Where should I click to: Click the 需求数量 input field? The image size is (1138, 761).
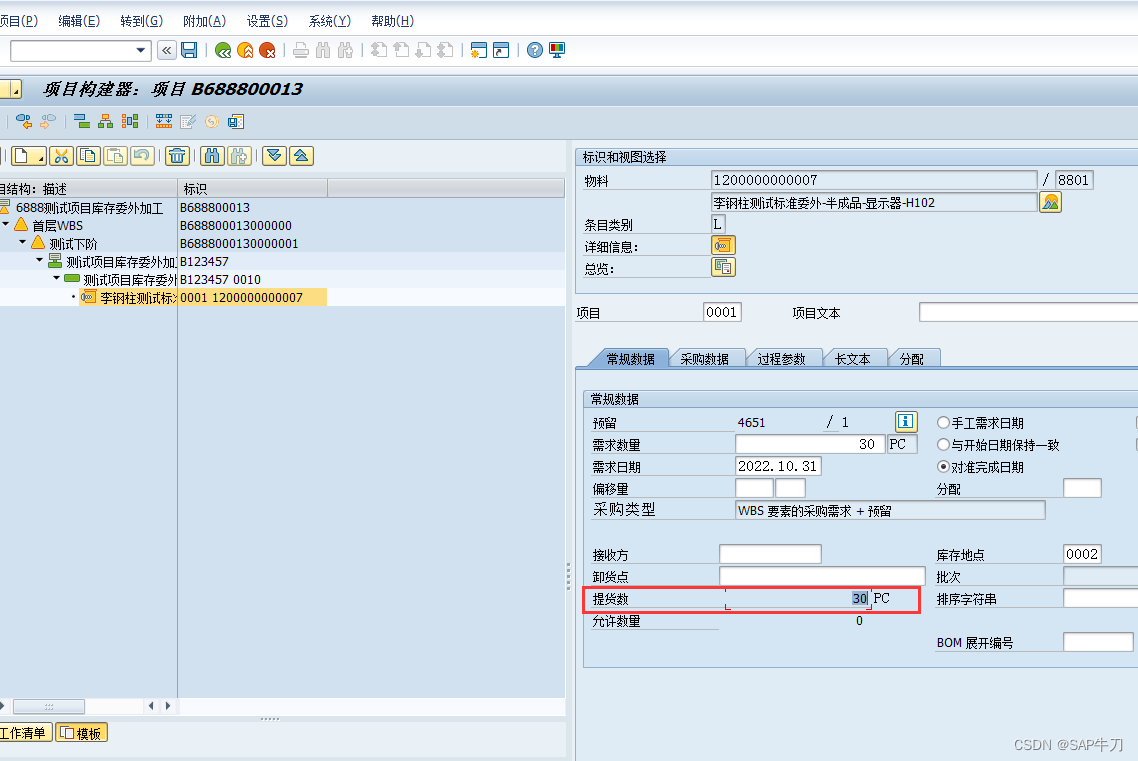[x=810, y=444]
